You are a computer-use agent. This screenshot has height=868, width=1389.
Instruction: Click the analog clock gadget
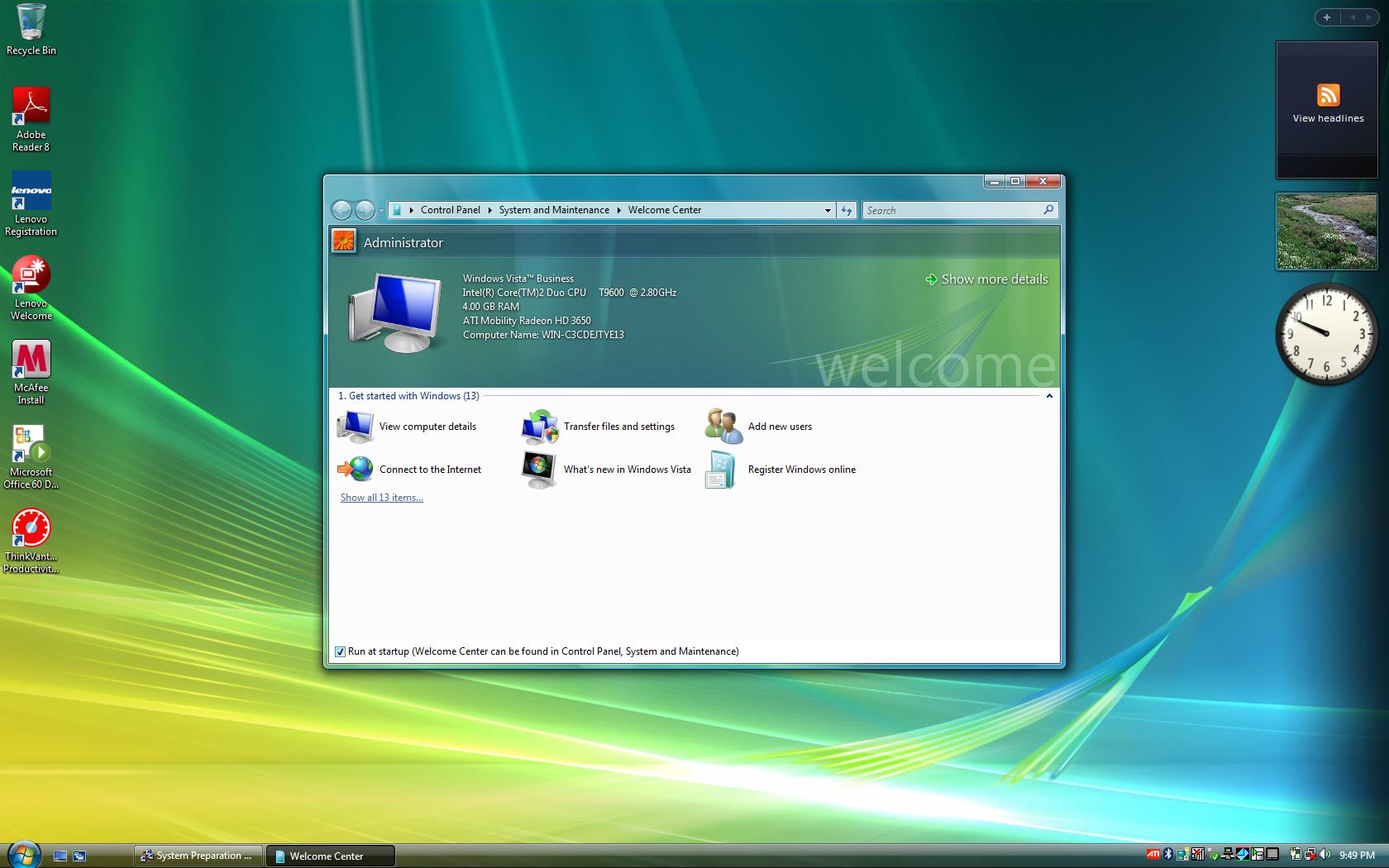coord(1327,333)
